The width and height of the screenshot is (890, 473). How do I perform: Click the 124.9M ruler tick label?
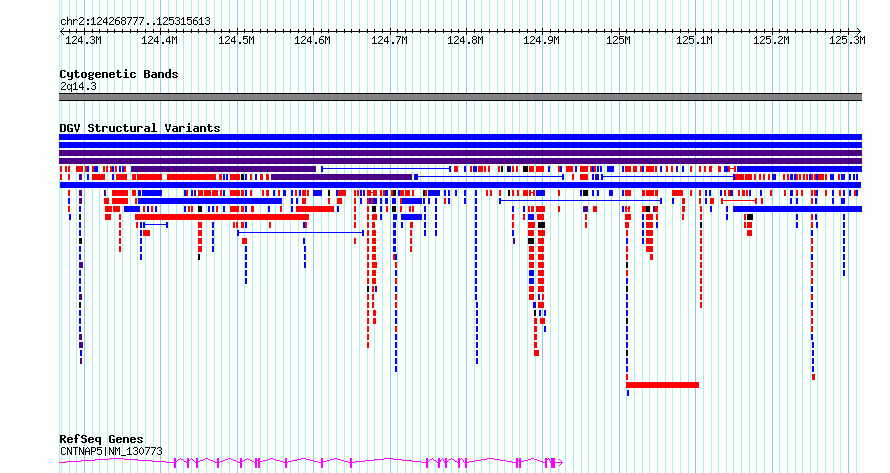point(541,40)
